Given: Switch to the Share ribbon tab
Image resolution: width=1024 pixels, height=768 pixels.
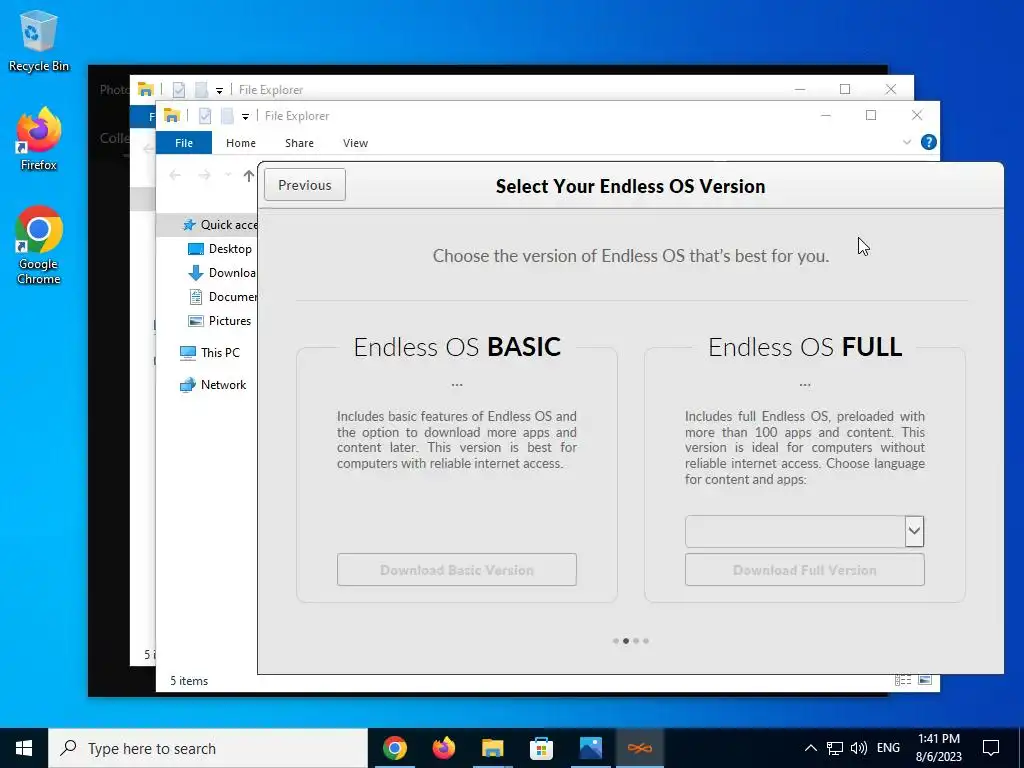Looking at the screenshot, I should point(299,142).
